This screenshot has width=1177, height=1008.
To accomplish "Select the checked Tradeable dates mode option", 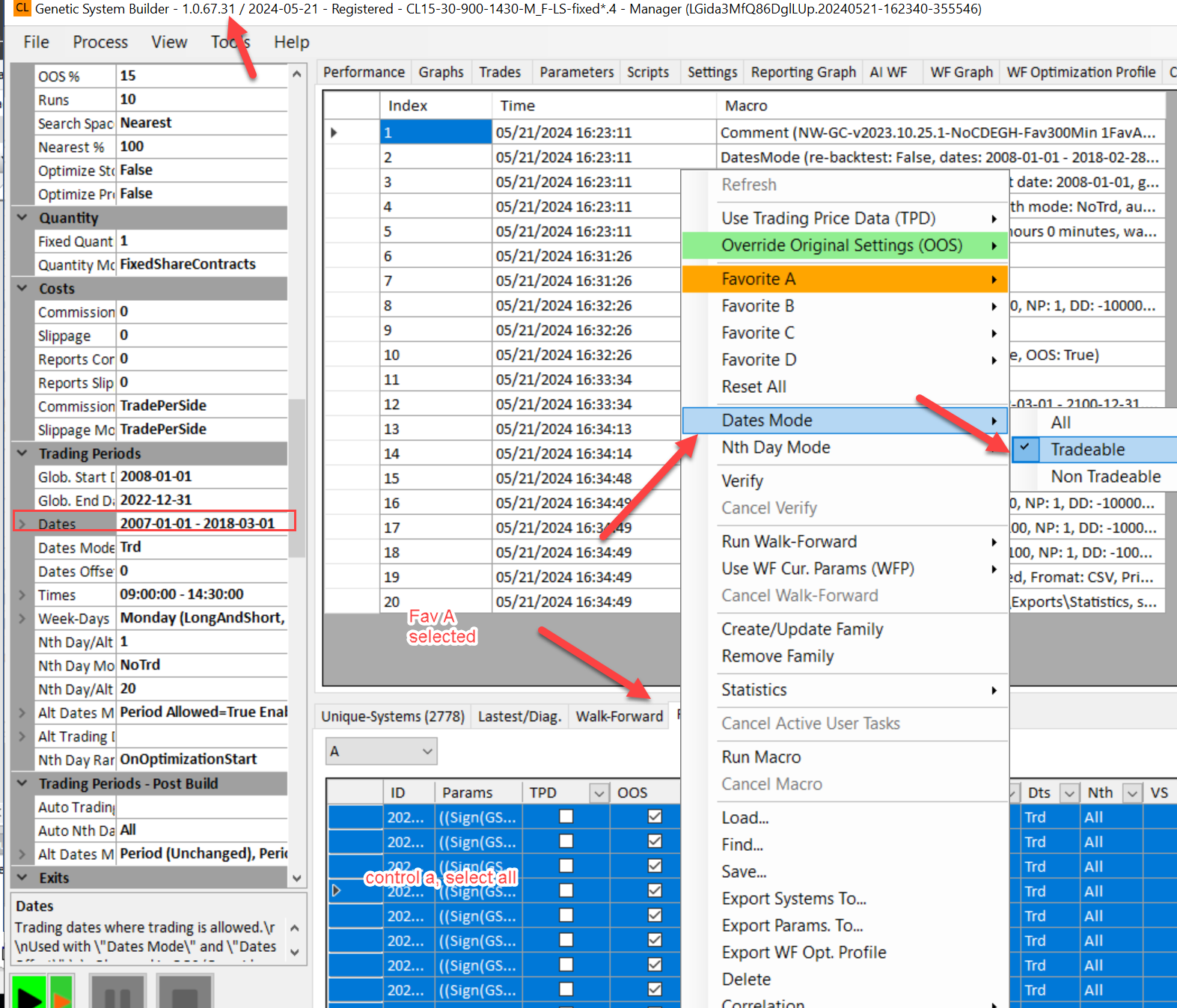I will pos(1087,450).
